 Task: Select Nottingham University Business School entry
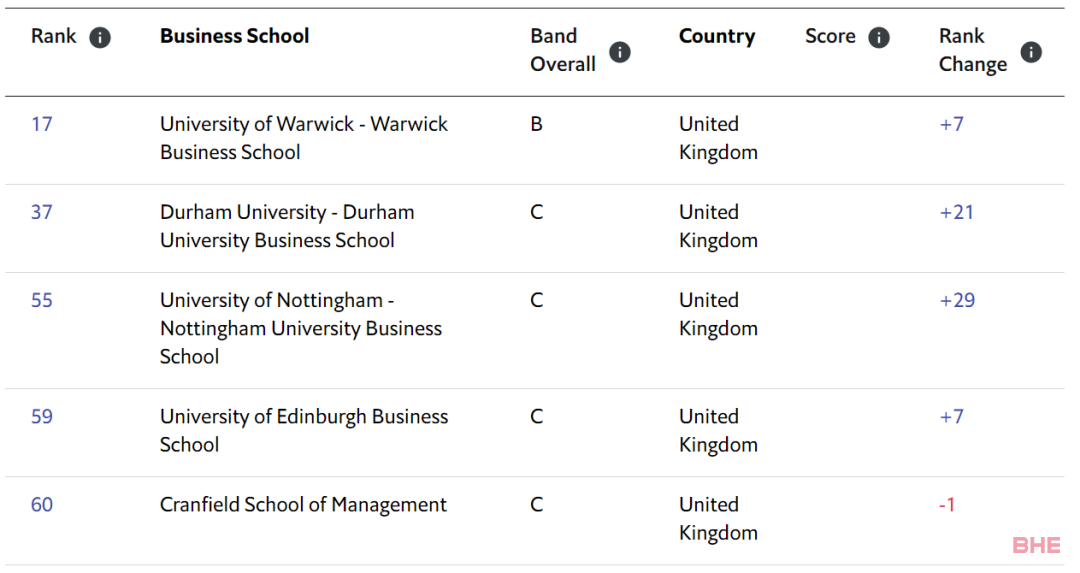coord(301,329)
